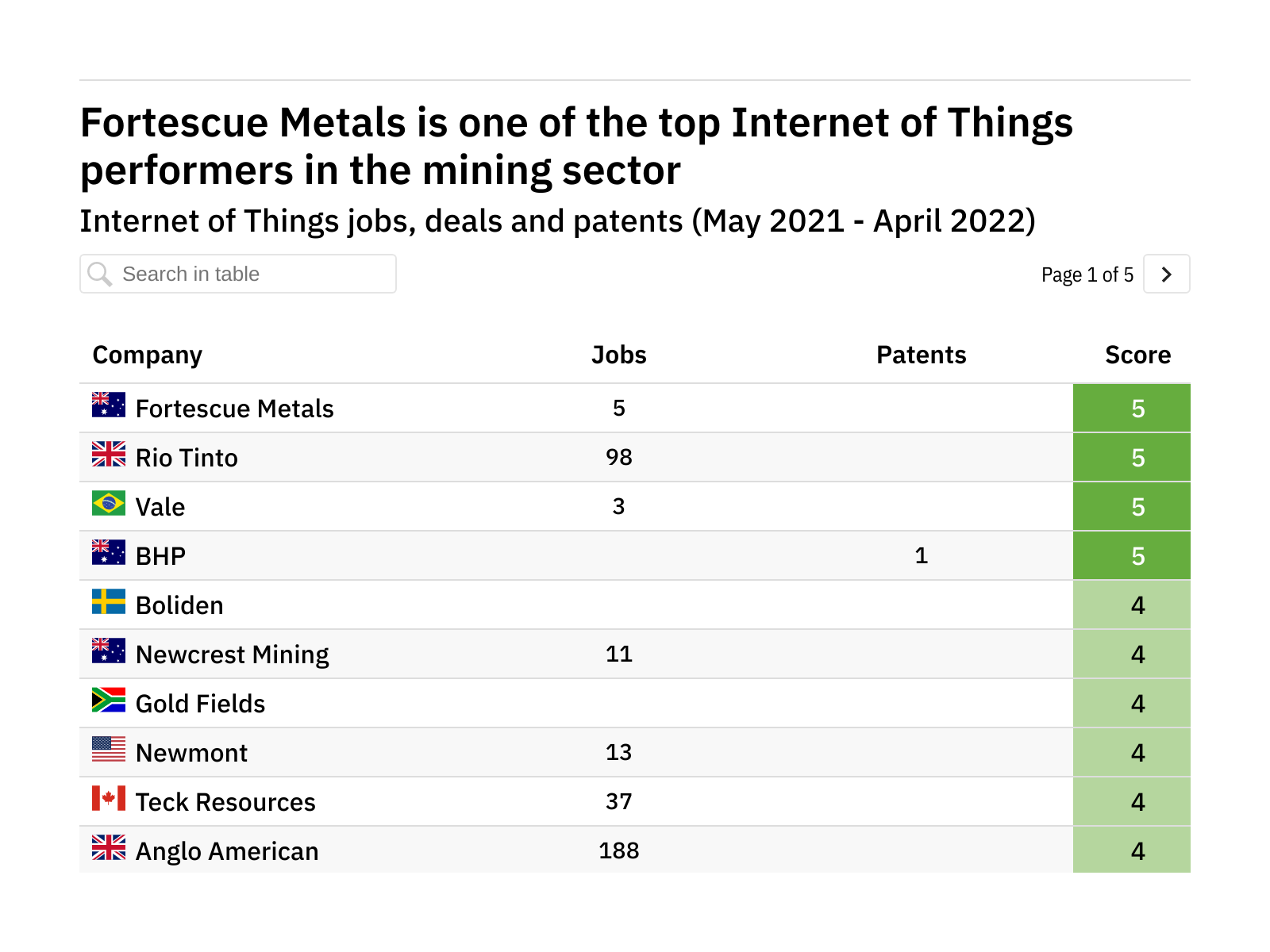Select the Fortescue Metals company name
This screenshot has width=1270, height=952.
234,409
